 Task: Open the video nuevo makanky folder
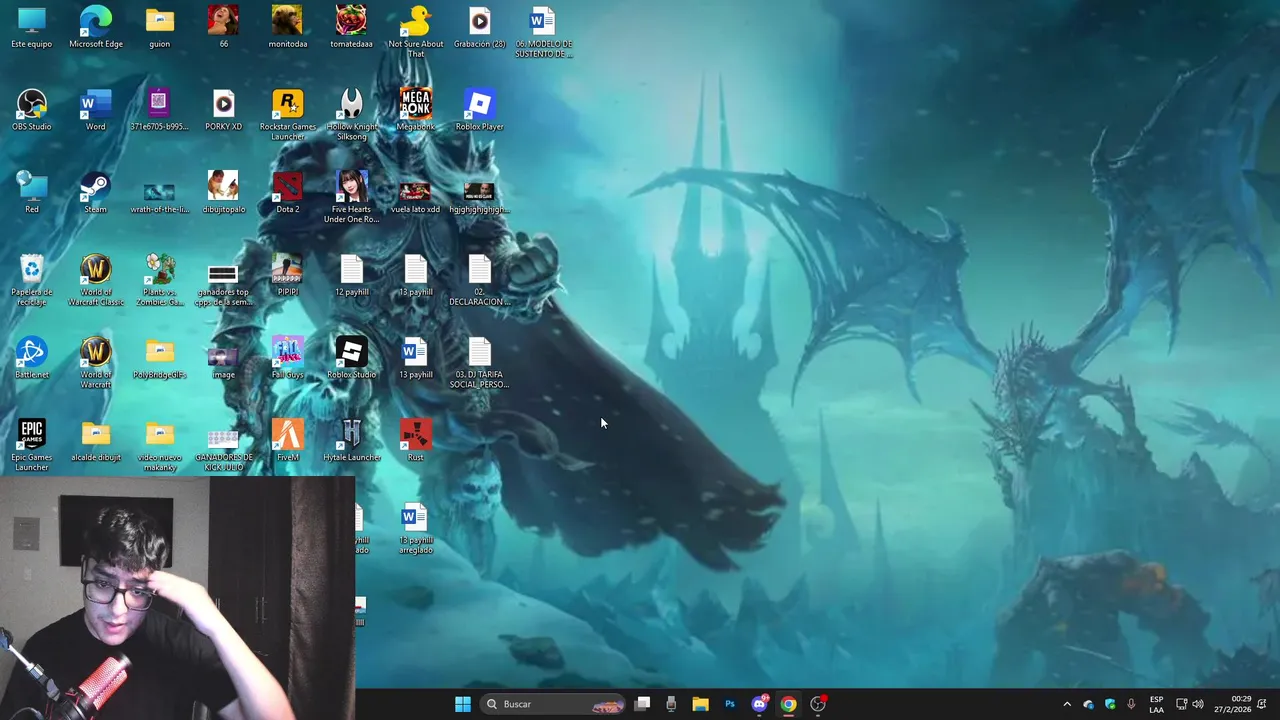point(160,445)
